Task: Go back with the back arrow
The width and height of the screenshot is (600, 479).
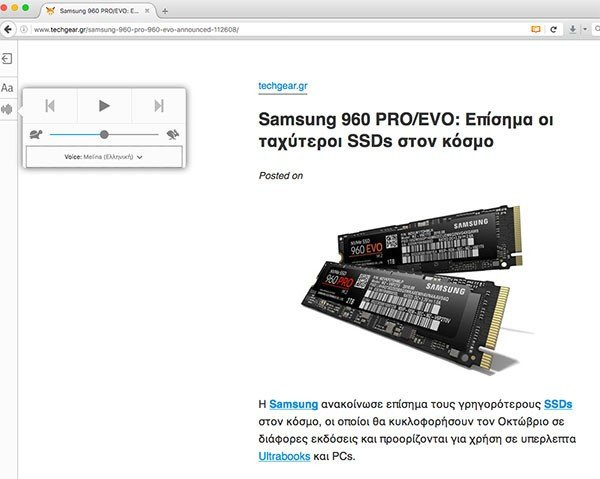Action: 8,29
